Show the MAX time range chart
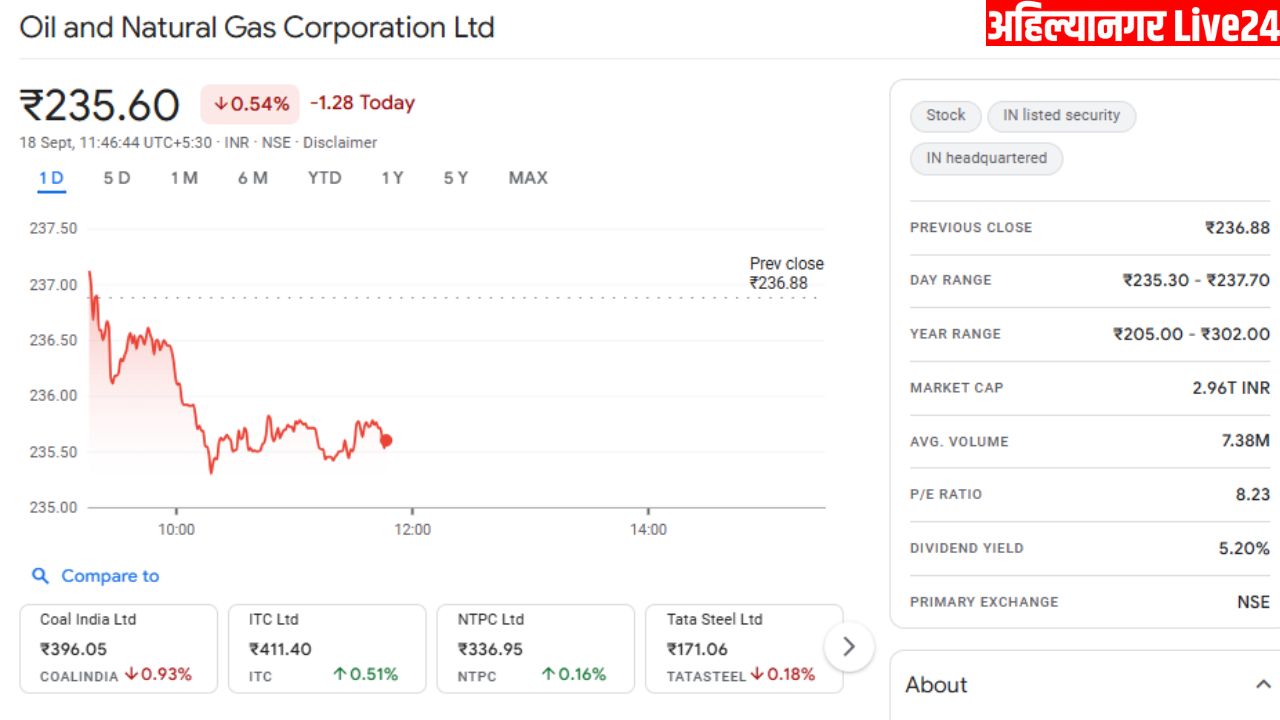 click(x=528, y=178)
